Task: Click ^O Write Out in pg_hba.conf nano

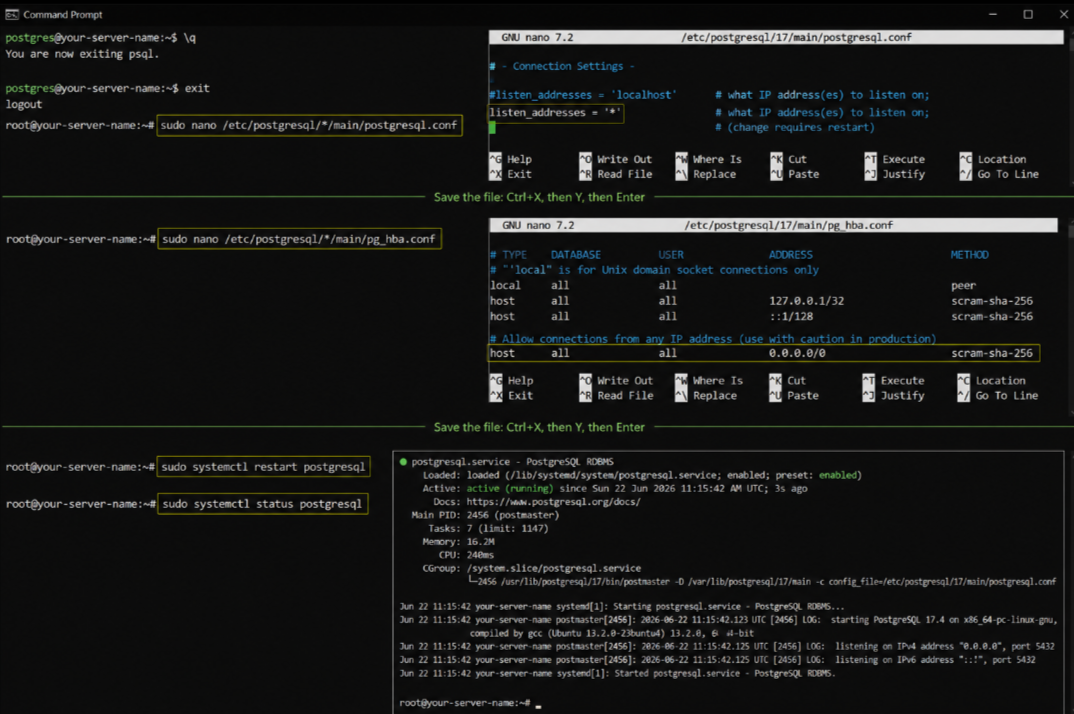Action: 616,380
